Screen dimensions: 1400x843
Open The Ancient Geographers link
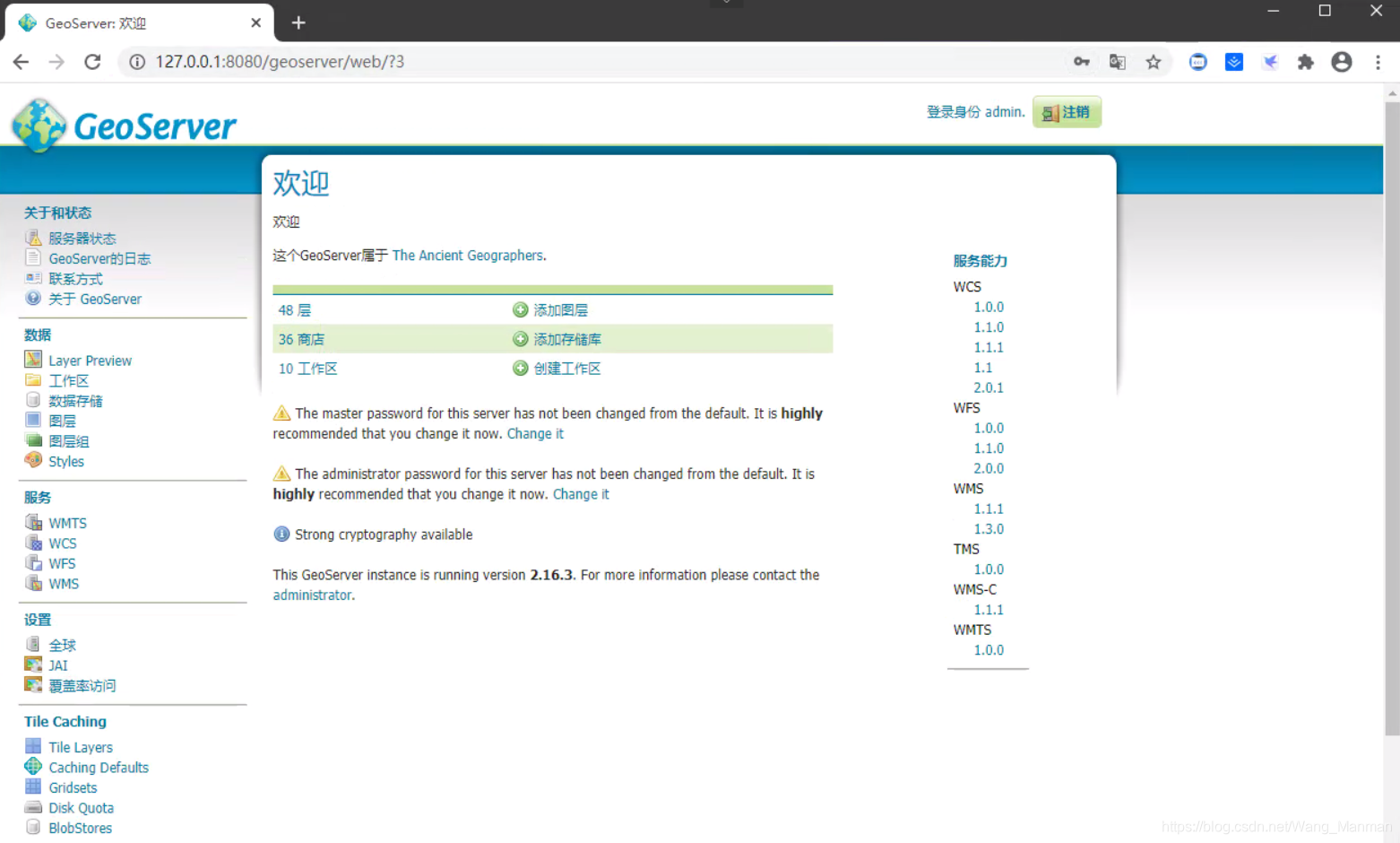click(x=467, y=256)
